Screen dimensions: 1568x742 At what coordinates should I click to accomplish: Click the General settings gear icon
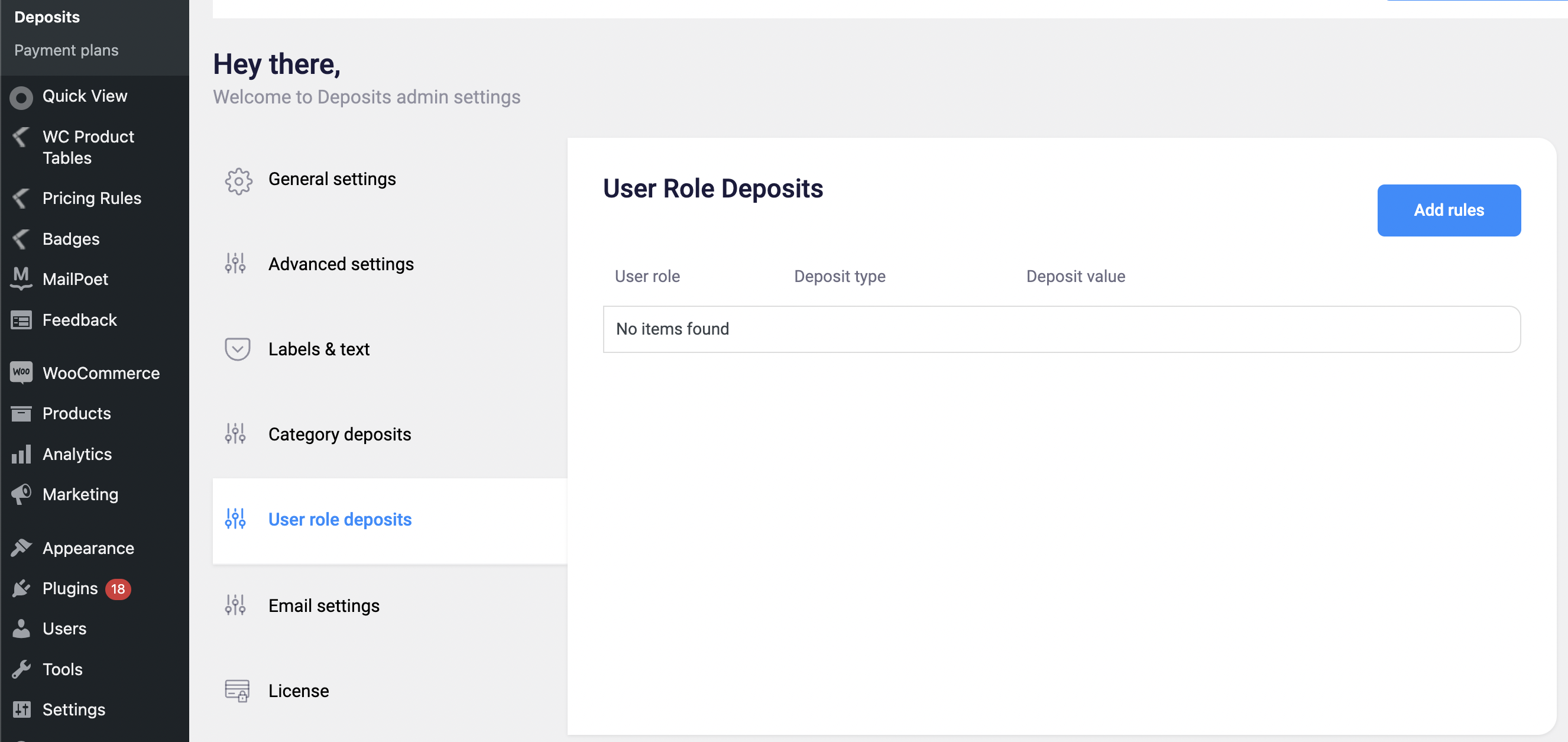(238, 181)
